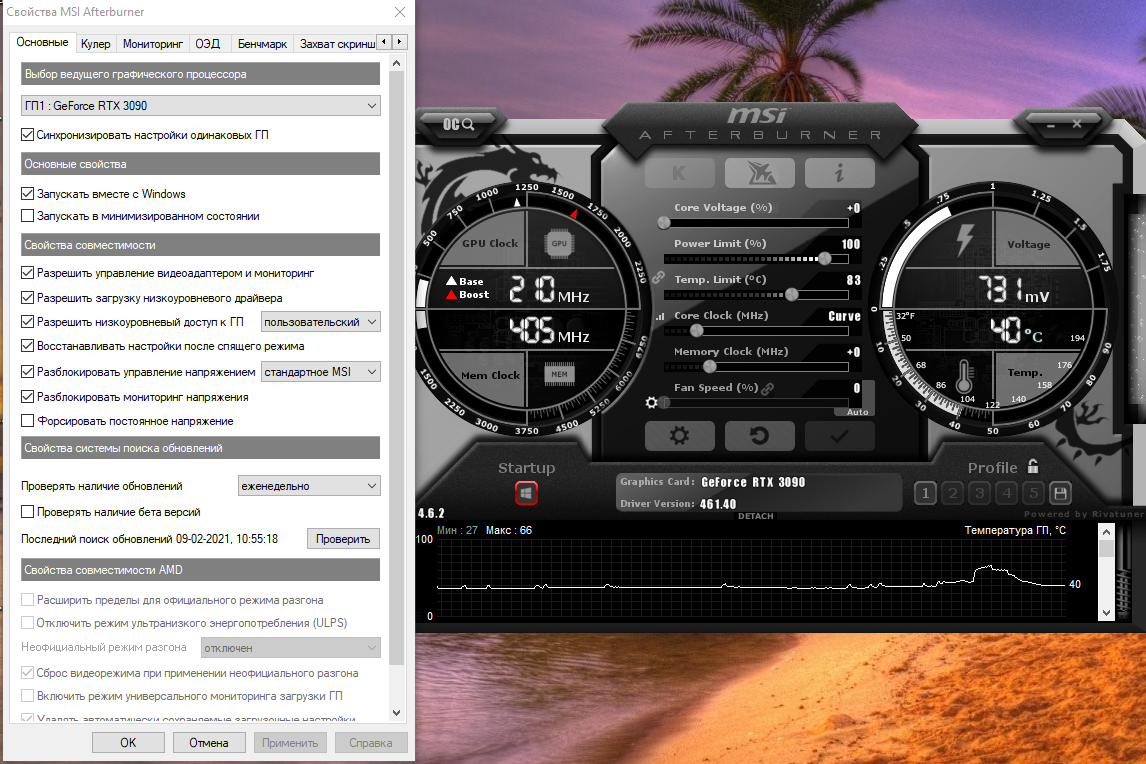Save profile using the floppy disk icon
1146x764 pixels.
click(x=1060, y=493)
